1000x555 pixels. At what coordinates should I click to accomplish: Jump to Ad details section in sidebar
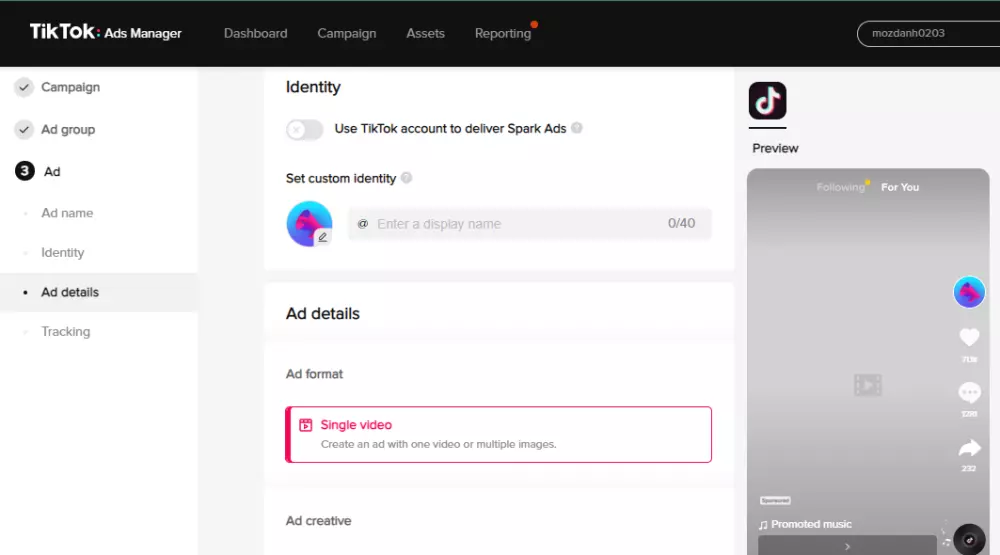[98, 292]
